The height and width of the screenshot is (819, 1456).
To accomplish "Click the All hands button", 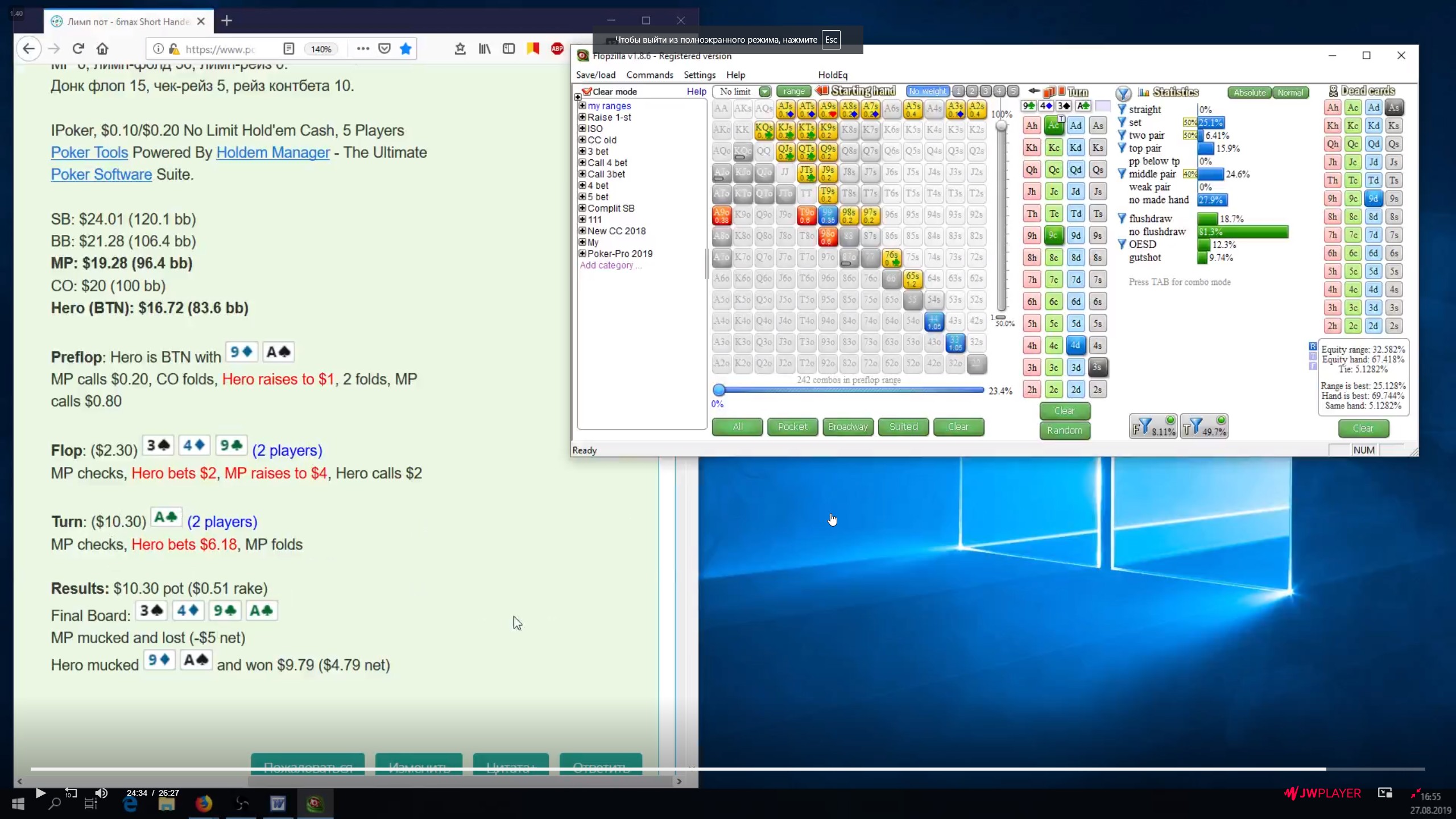I will (x=738, y=427).
